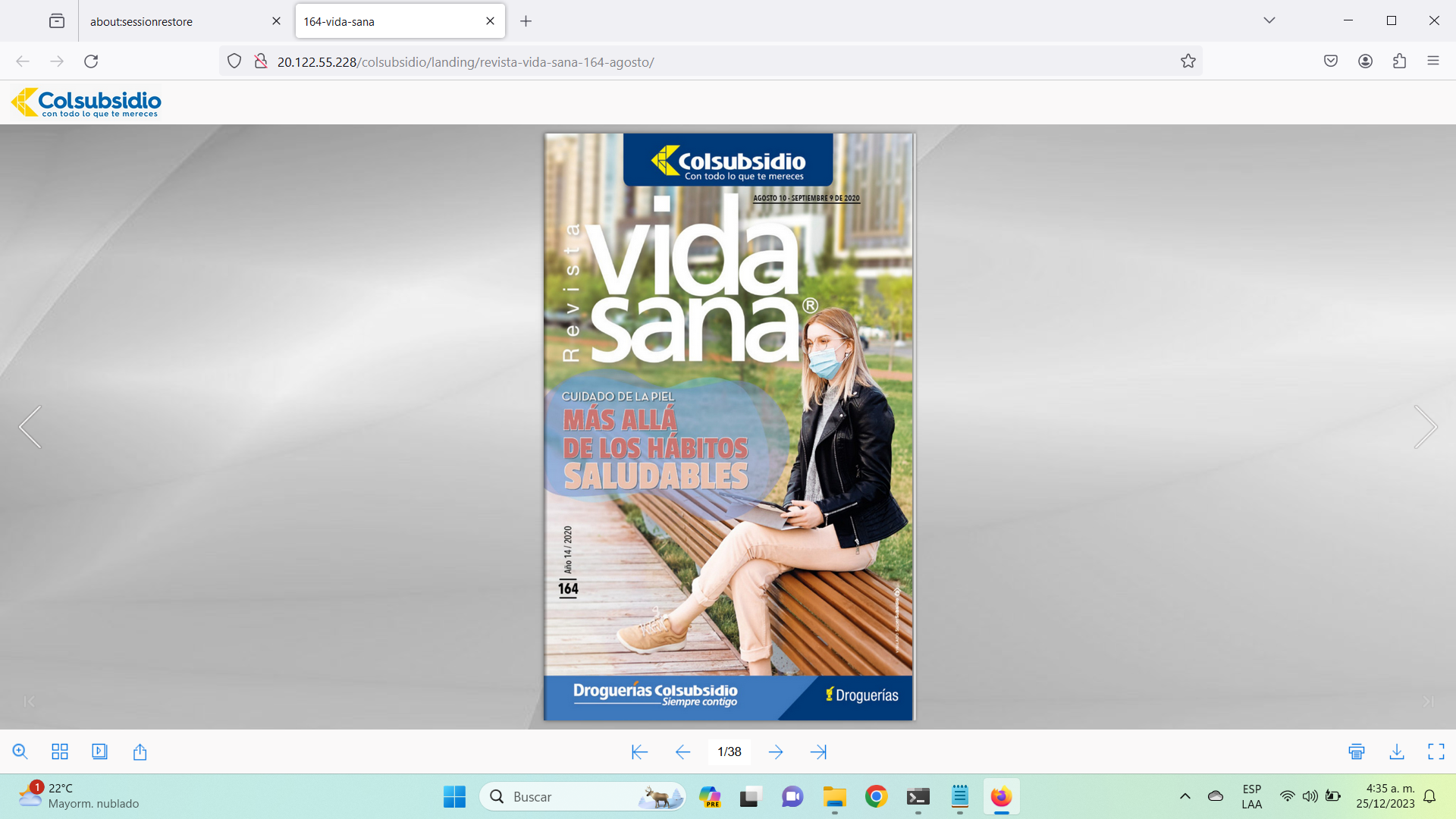Open the thumbnails grid view

pyautogui.click(x=60, y=752)
